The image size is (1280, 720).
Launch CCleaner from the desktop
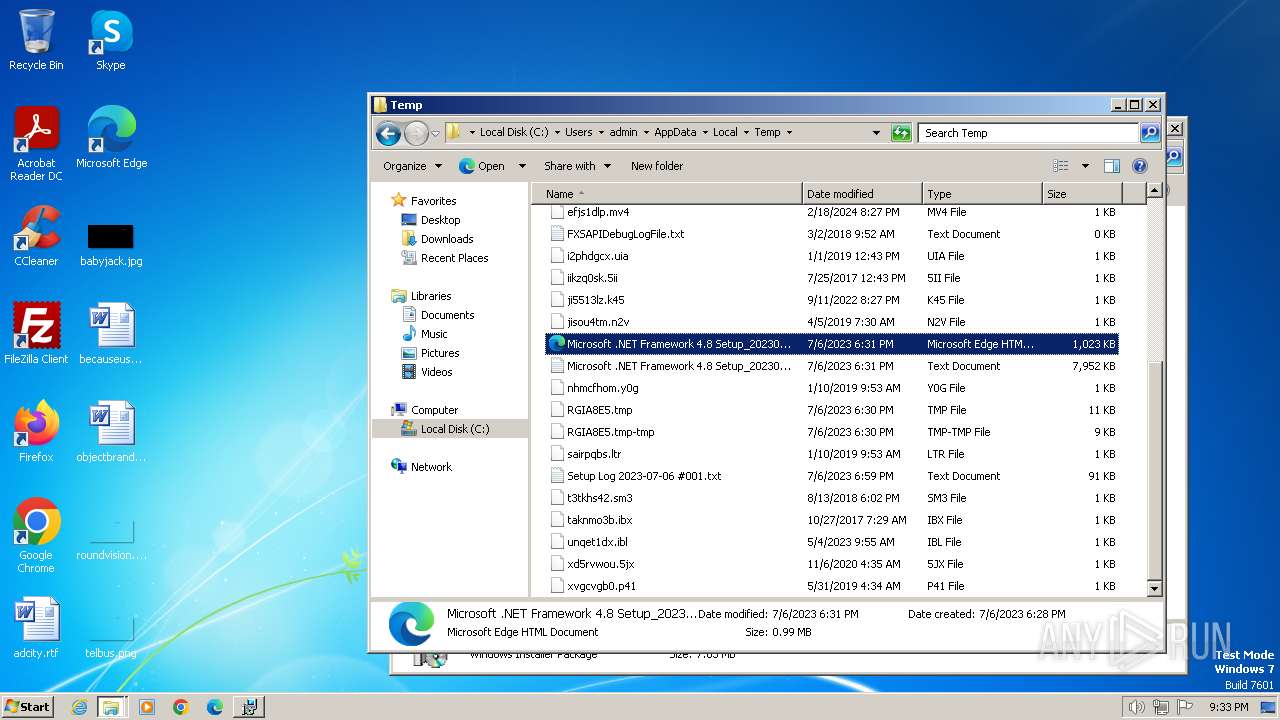(36, 236)
